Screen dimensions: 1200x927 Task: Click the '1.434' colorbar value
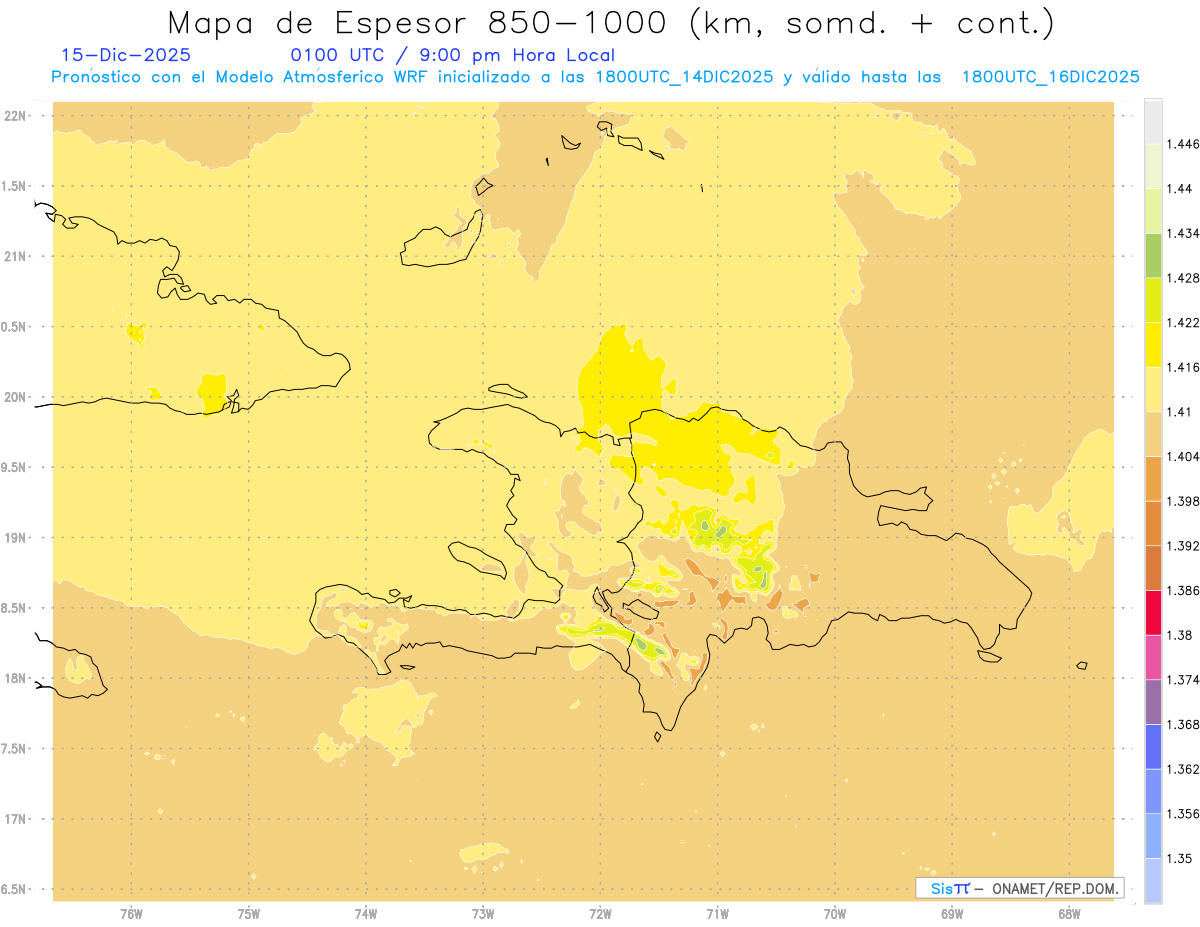click(x=1181, y=233)
